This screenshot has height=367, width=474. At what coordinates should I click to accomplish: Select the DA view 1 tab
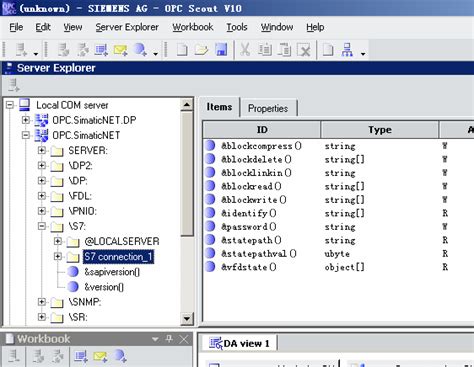point(239,343)
